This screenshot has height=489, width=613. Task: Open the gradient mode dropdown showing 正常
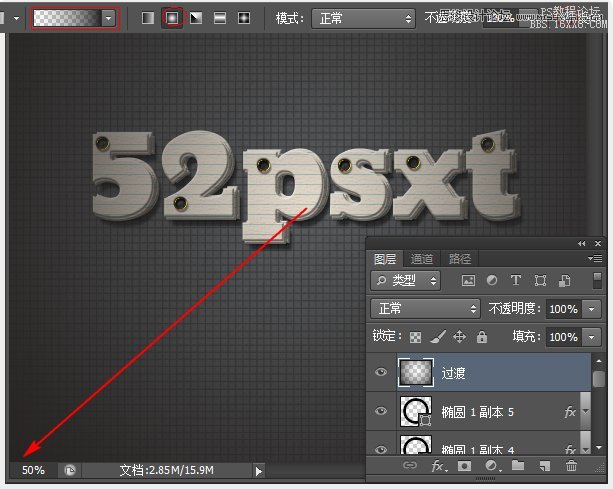pyautogui.click(x=363, y=18)
